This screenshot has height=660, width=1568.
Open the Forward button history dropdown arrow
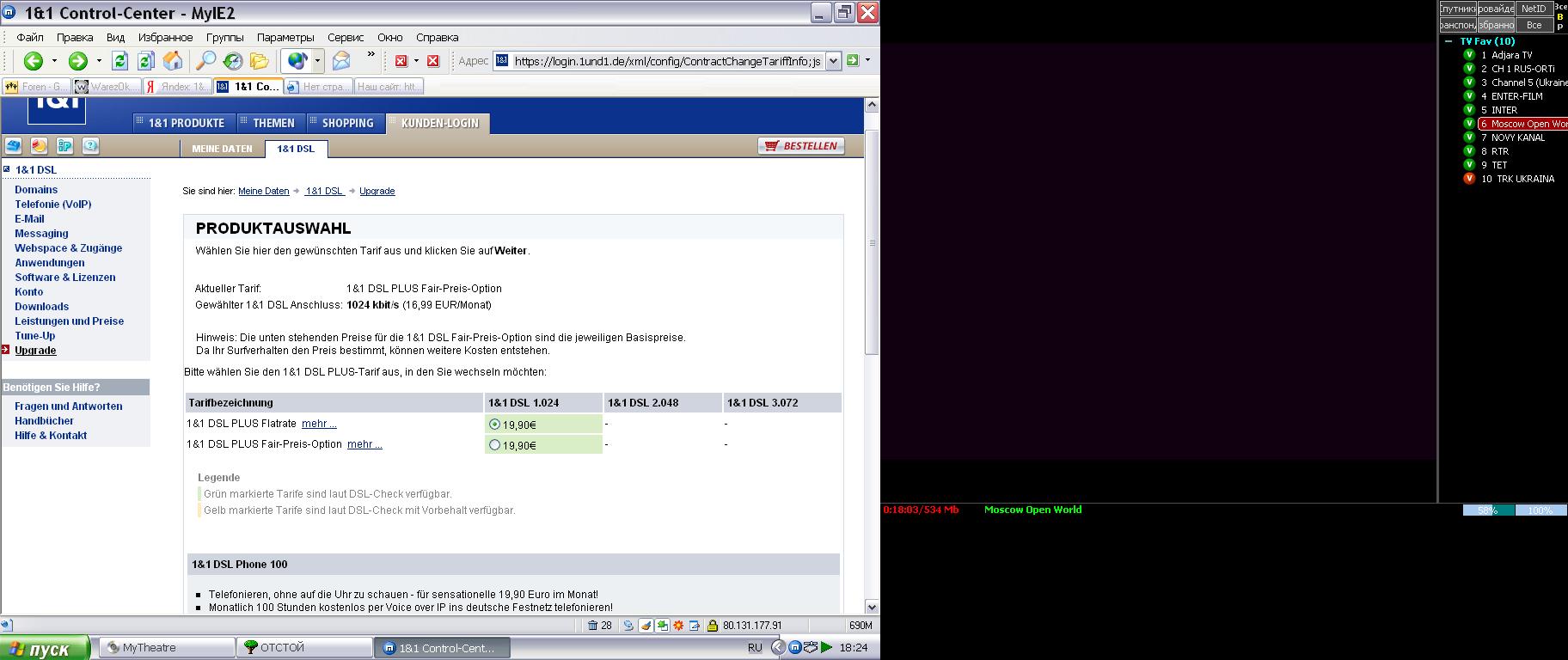99,61
